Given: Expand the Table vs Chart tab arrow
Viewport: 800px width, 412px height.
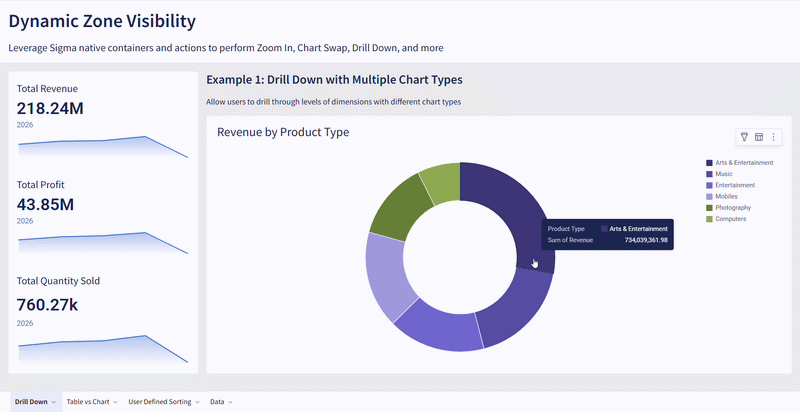Looking at the screenshot, I should 116,402.
